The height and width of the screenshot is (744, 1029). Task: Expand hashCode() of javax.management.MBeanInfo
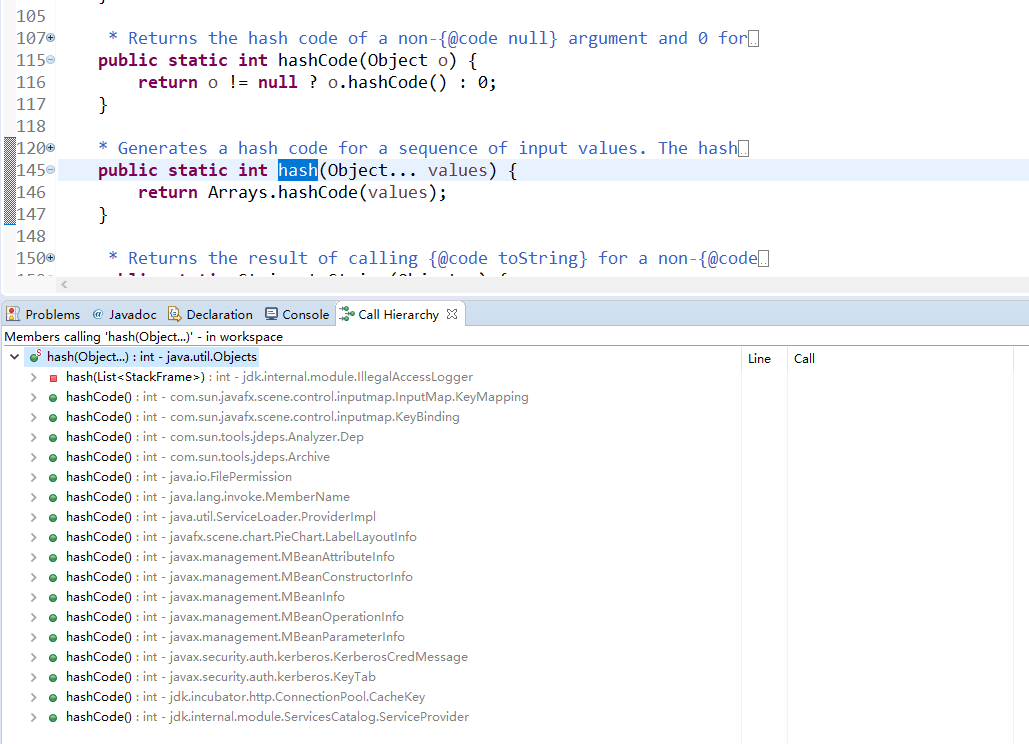point(33,597)
